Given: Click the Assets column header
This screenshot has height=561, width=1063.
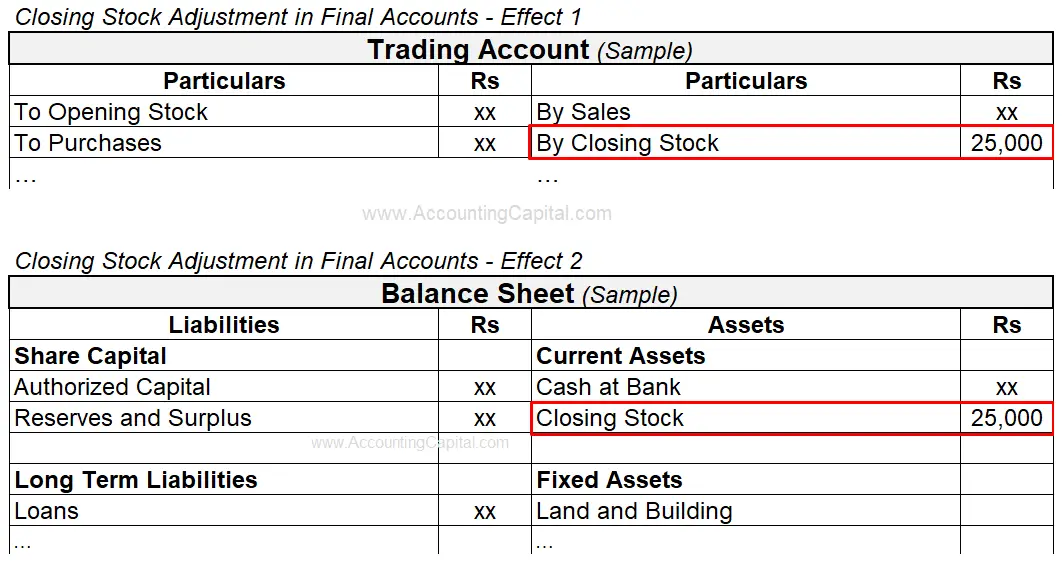Looking at the screenshot, I should tap(746, 325).
